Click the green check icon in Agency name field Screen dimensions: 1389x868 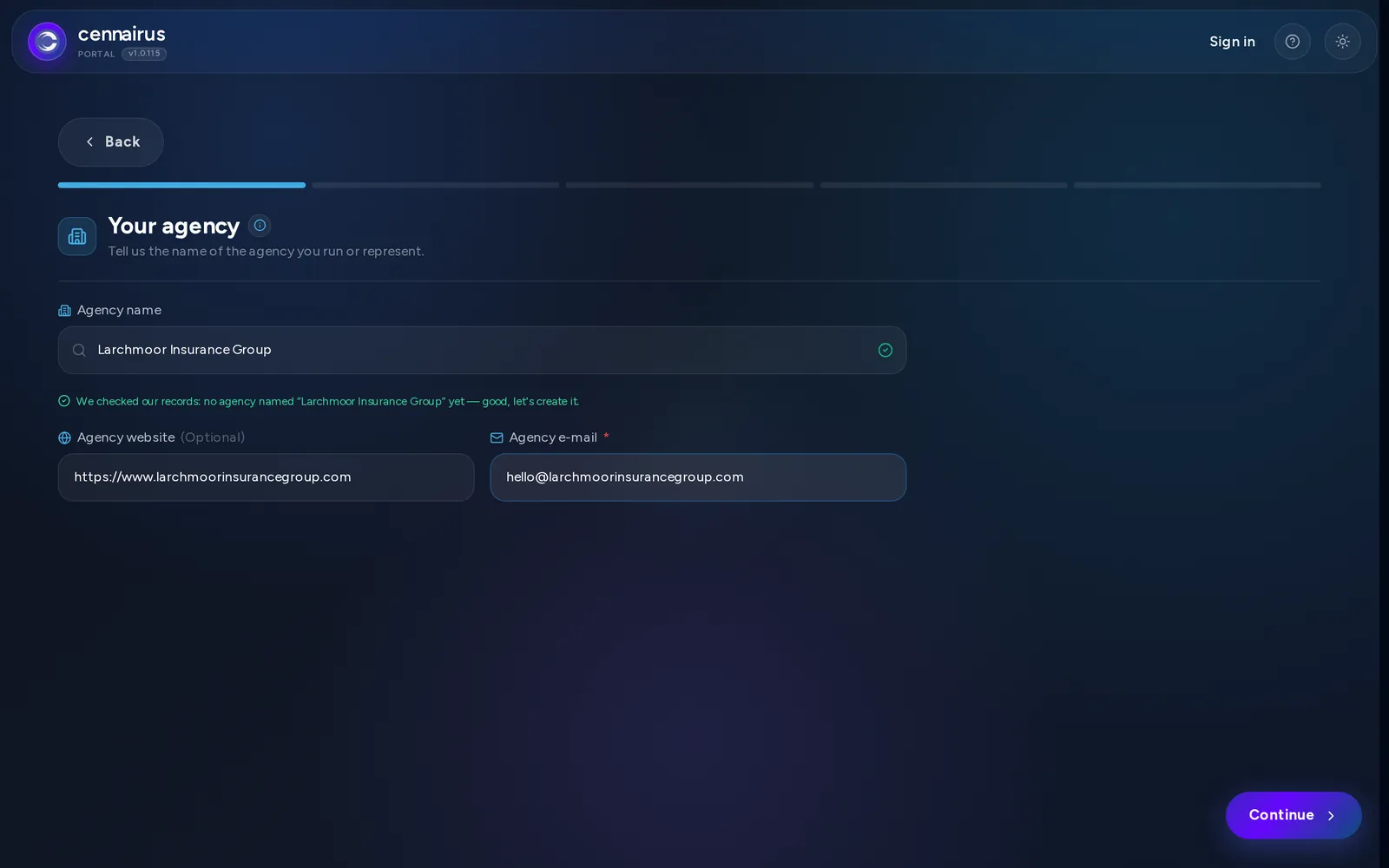(885, 351)
